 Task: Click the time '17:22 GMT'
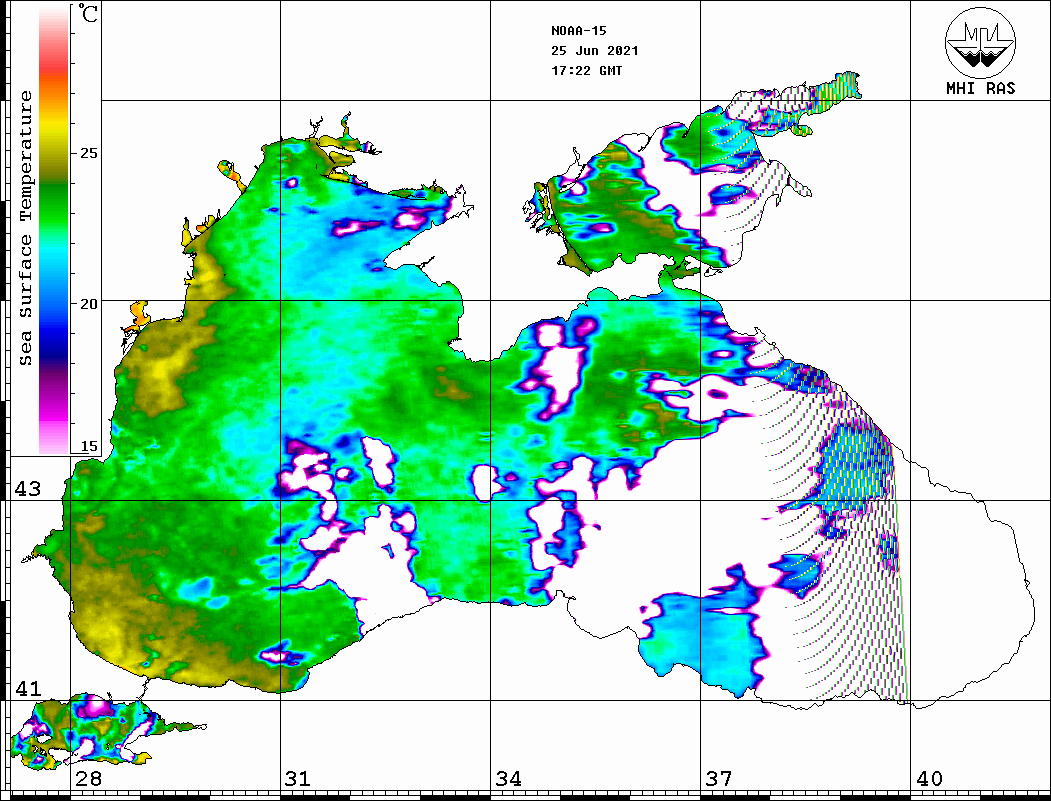pos(587,70)
